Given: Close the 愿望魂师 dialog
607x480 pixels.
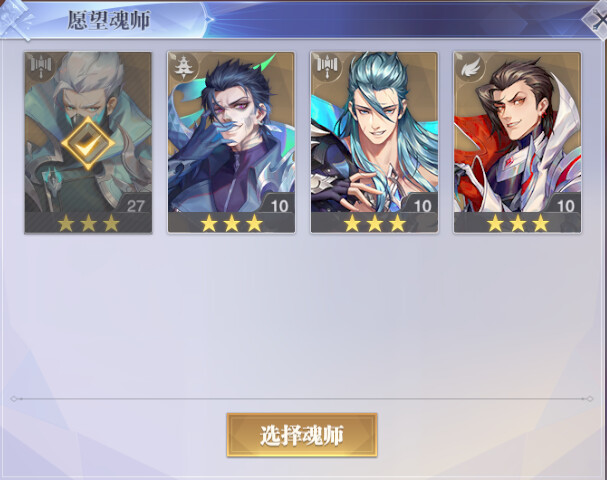Looking at the screenshot, I should 597,19.
